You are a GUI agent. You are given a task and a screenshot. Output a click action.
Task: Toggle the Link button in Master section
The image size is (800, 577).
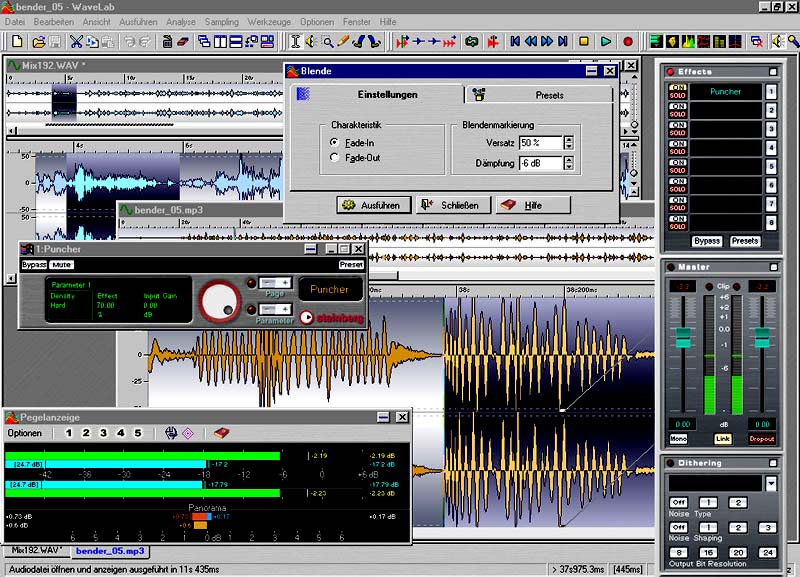[x=722, y=439]
